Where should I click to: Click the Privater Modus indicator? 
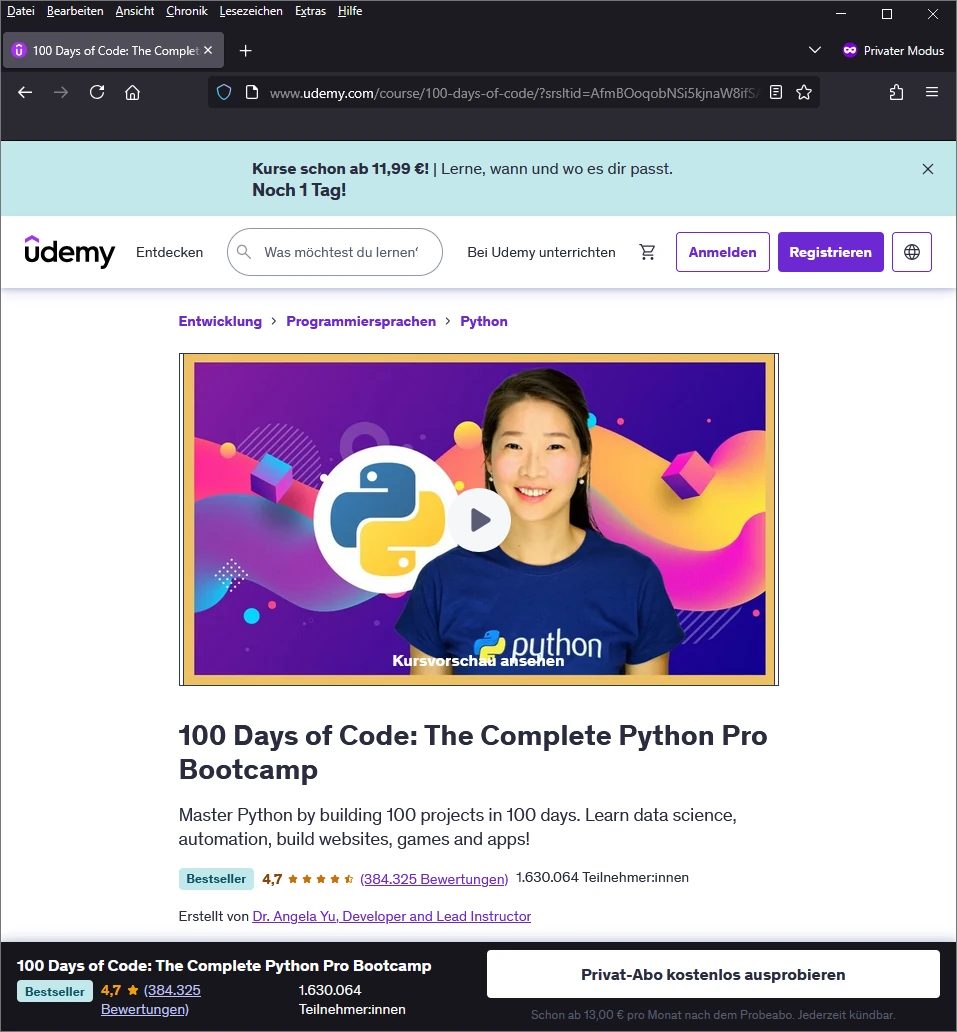[893, 51]
